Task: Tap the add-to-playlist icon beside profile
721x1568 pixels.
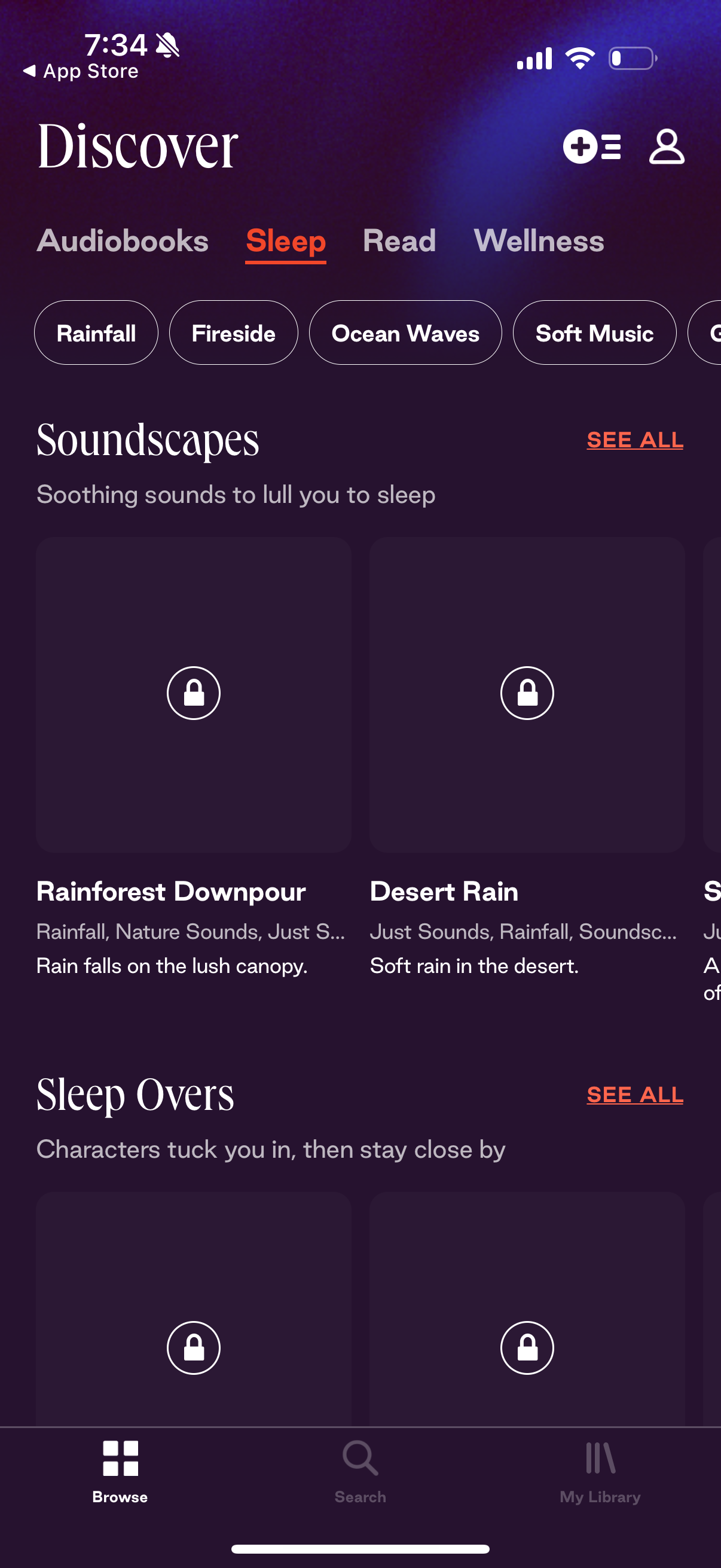Action: tap(594, 147)
